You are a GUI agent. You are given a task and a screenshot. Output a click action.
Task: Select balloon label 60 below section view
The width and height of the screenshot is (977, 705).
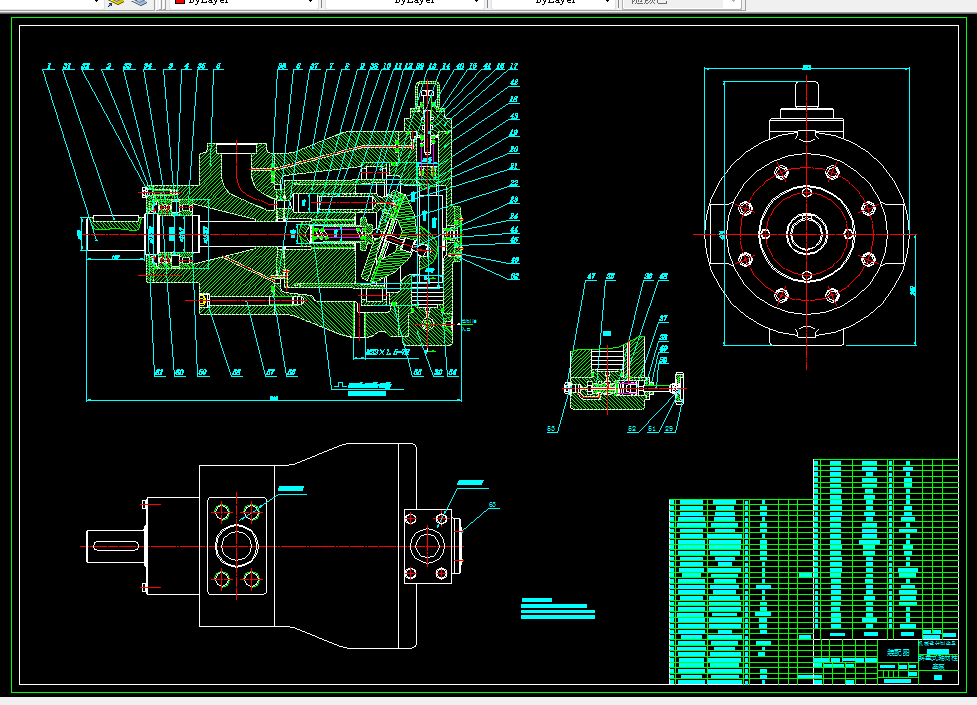point(179,372)
